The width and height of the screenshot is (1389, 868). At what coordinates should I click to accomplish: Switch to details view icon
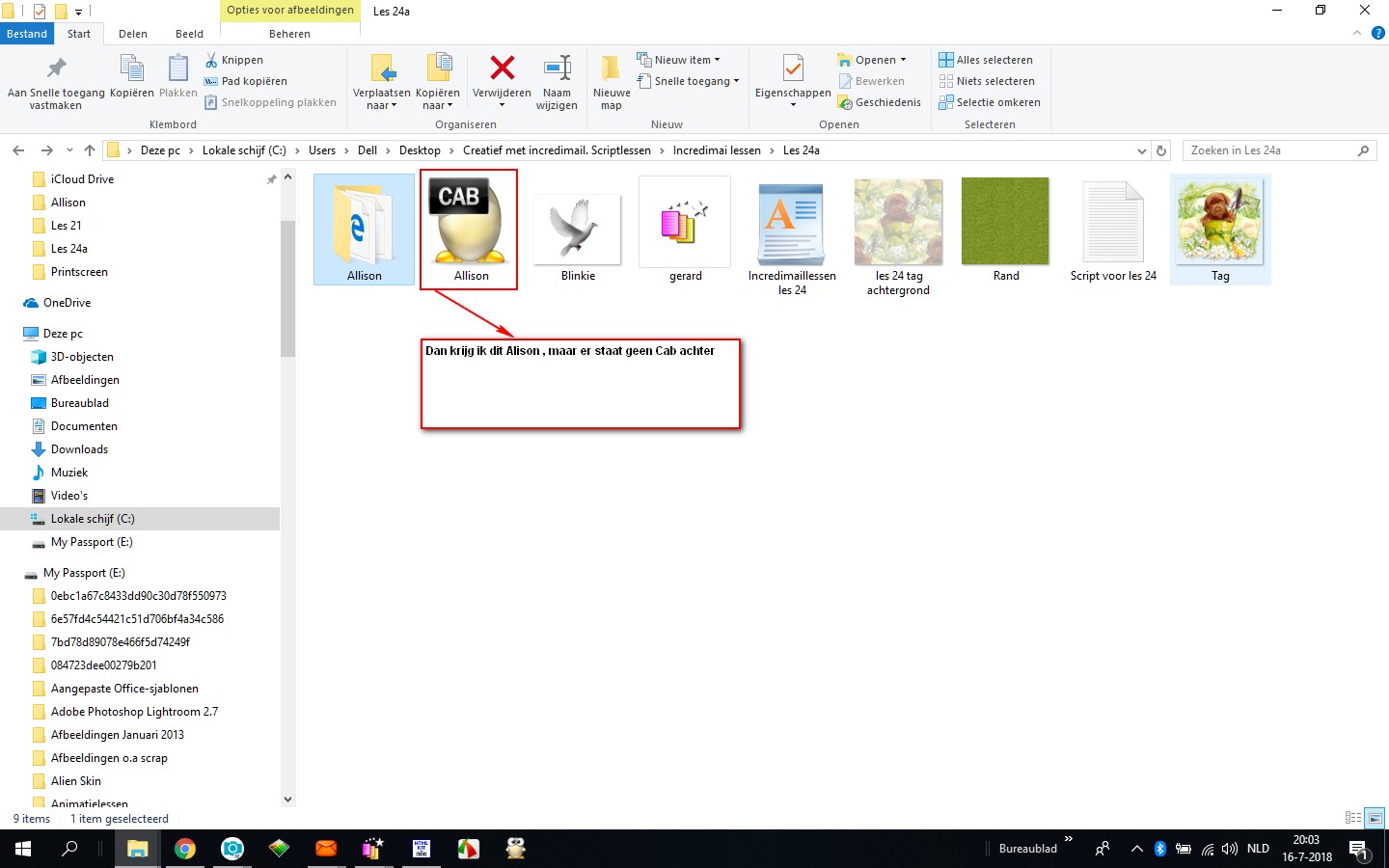tap(1353, 818)
